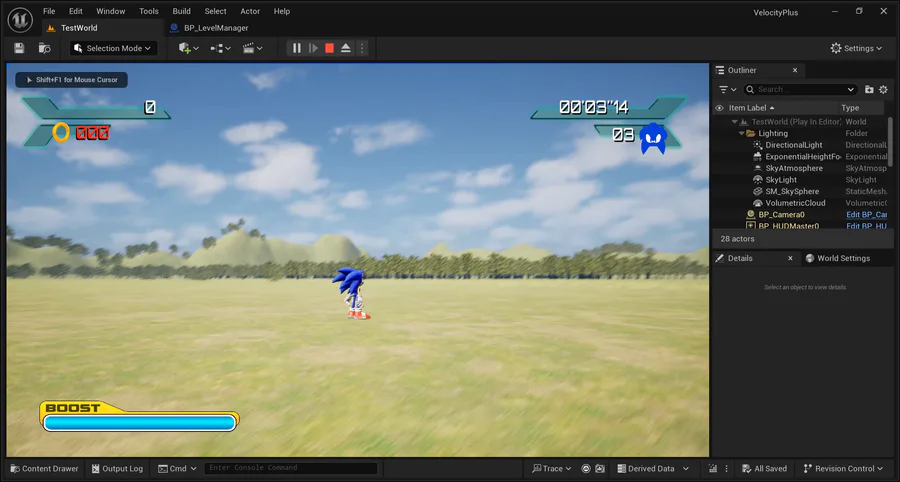
Task: Collapse the Lighting folder
Action: pyautogui.click(x=742, y=133)
